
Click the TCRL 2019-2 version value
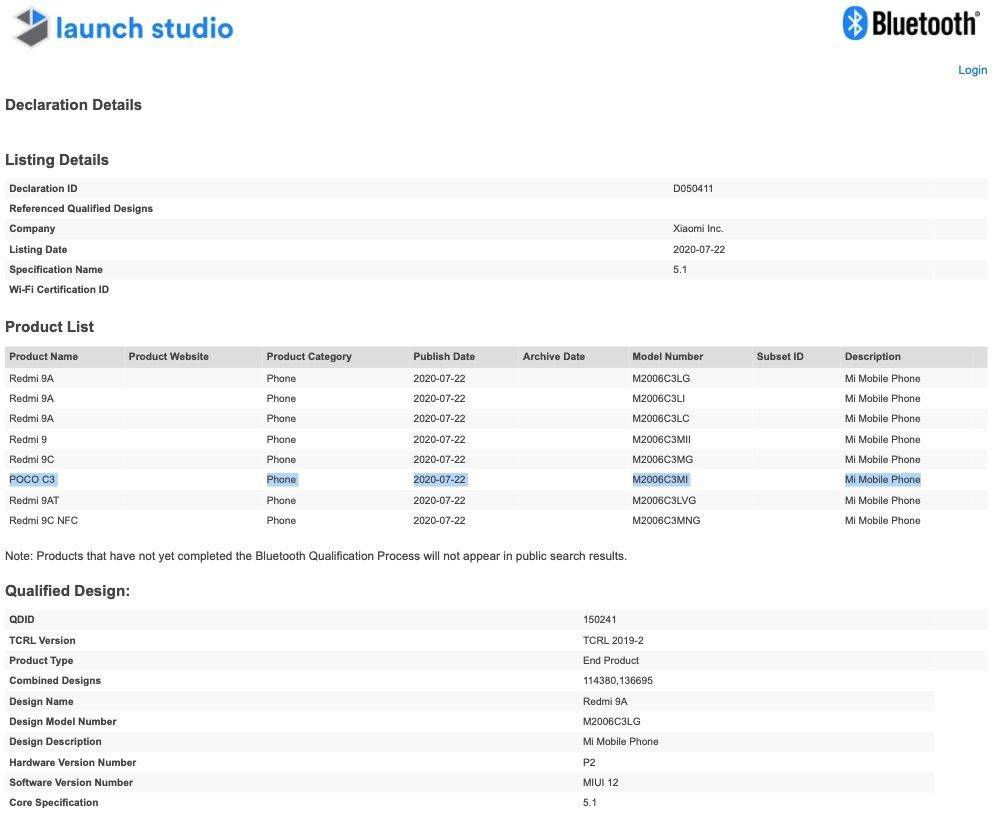(613, 641)
